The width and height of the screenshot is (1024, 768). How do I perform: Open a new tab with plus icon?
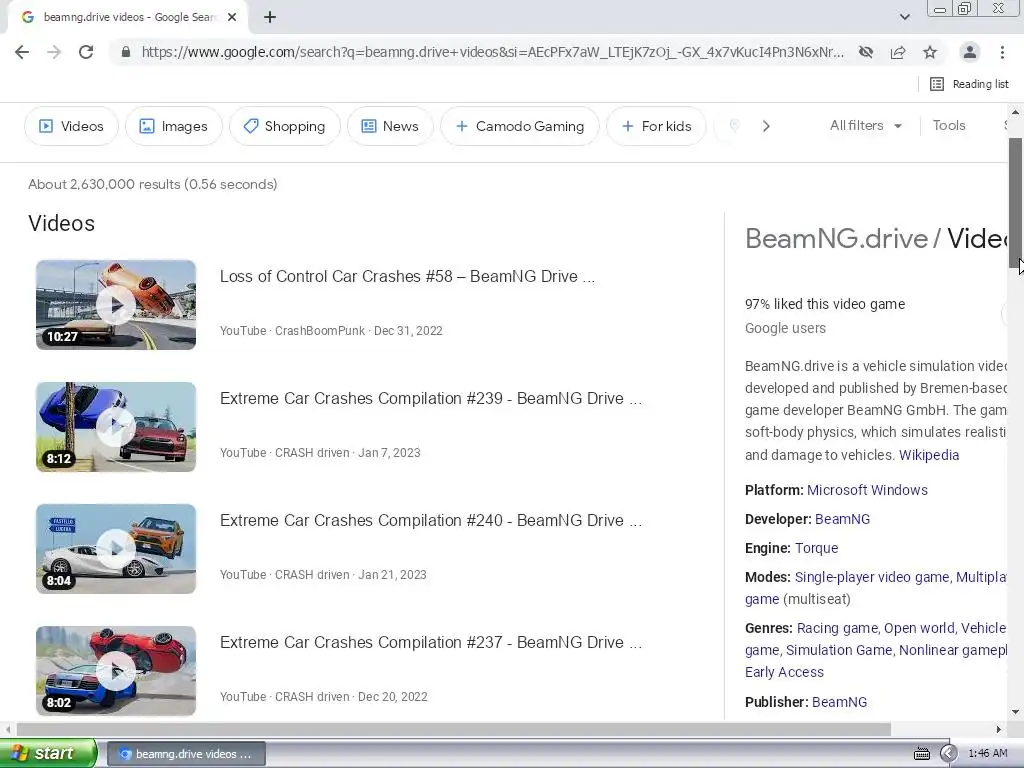[x=270, y=18]
